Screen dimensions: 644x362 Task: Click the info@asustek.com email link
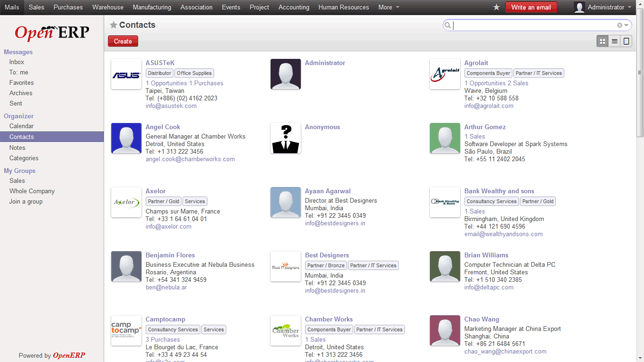171,106
